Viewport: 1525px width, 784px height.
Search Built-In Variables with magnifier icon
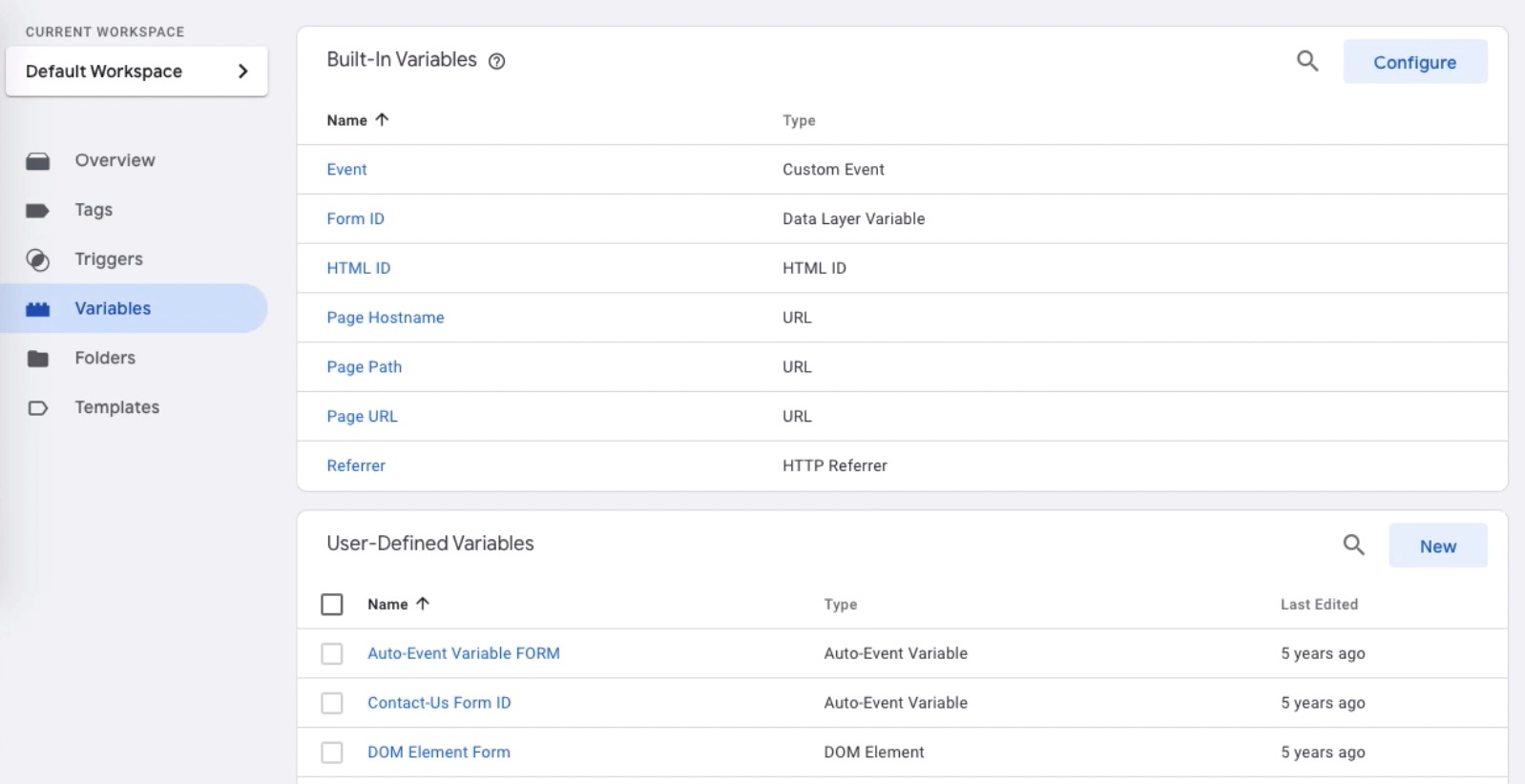pos(1307,62)
